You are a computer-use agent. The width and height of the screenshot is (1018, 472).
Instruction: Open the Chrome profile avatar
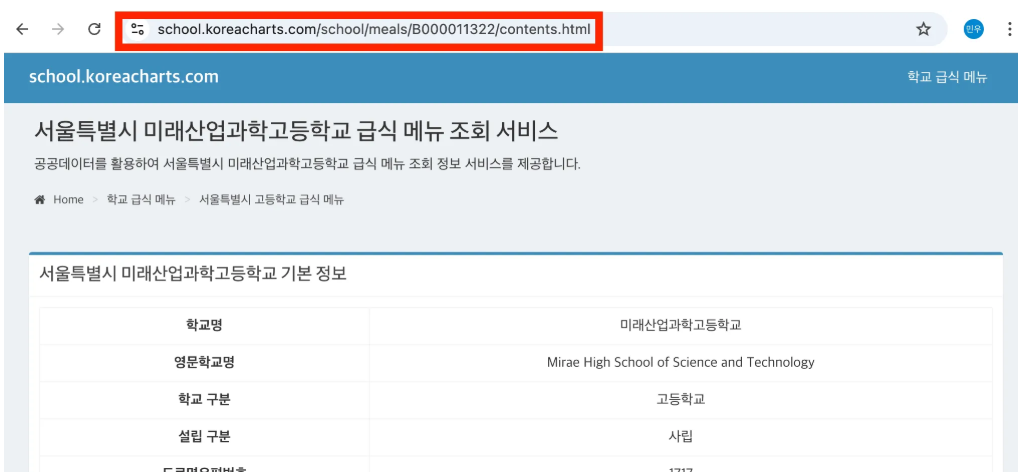click(973, 29)
